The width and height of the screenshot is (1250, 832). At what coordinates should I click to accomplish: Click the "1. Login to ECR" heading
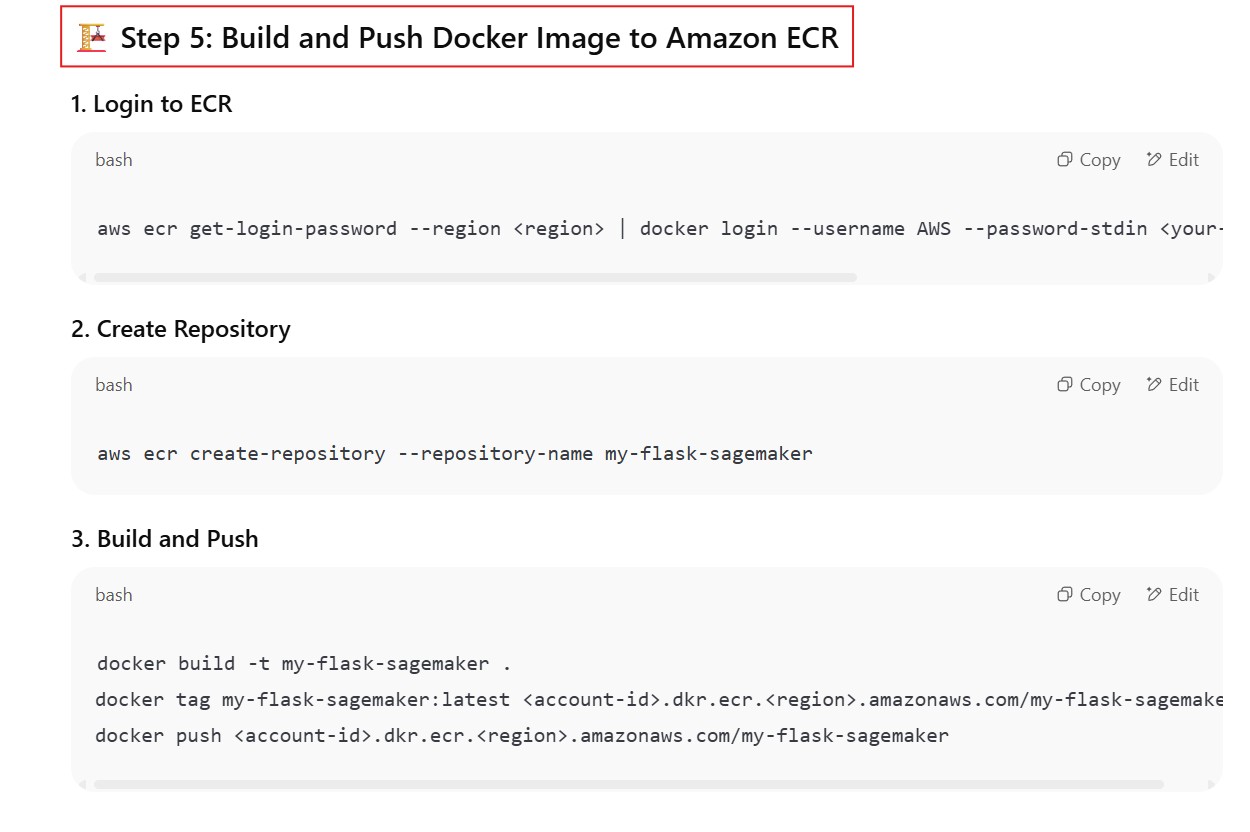tap(151, 104)
